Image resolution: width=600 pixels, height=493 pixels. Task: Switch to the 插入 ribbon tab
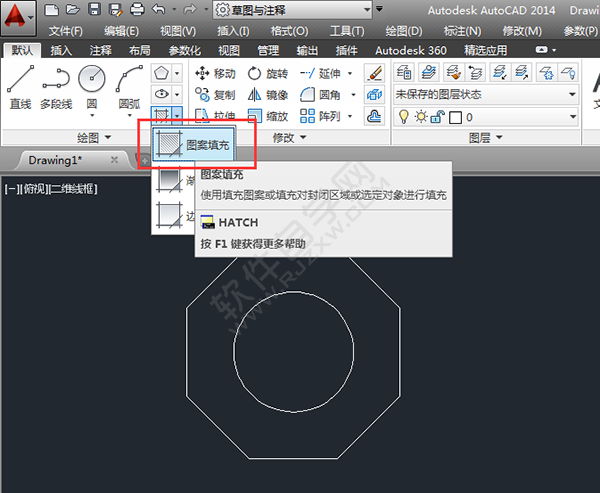61,50
